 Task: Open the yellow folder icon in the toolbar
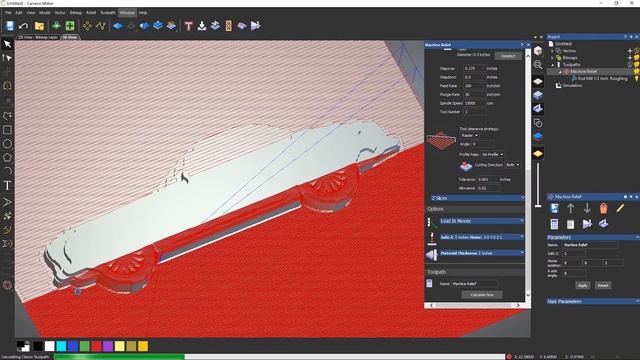coord(40,26)
